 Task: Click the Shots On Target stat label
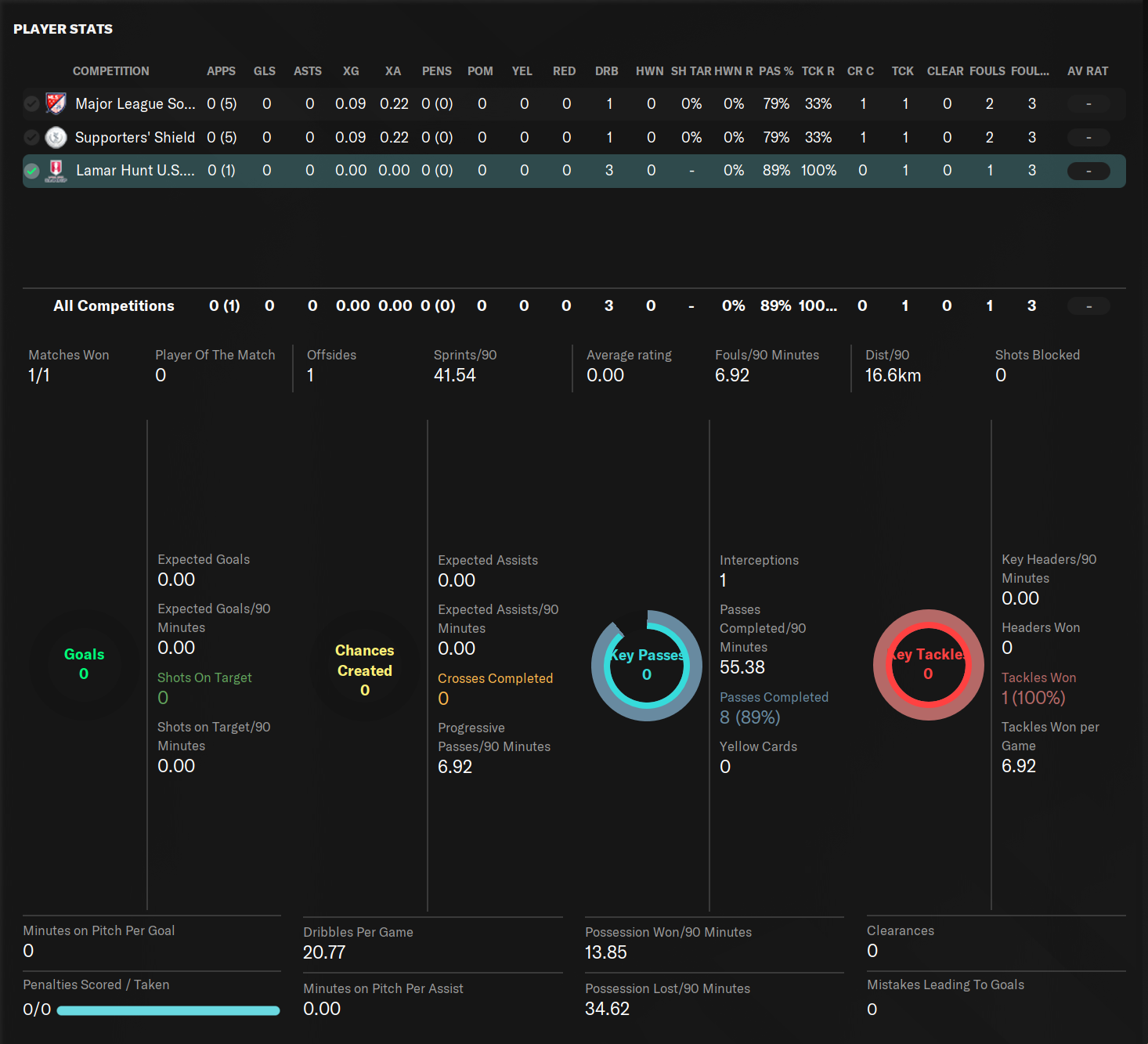pos(204,677)
